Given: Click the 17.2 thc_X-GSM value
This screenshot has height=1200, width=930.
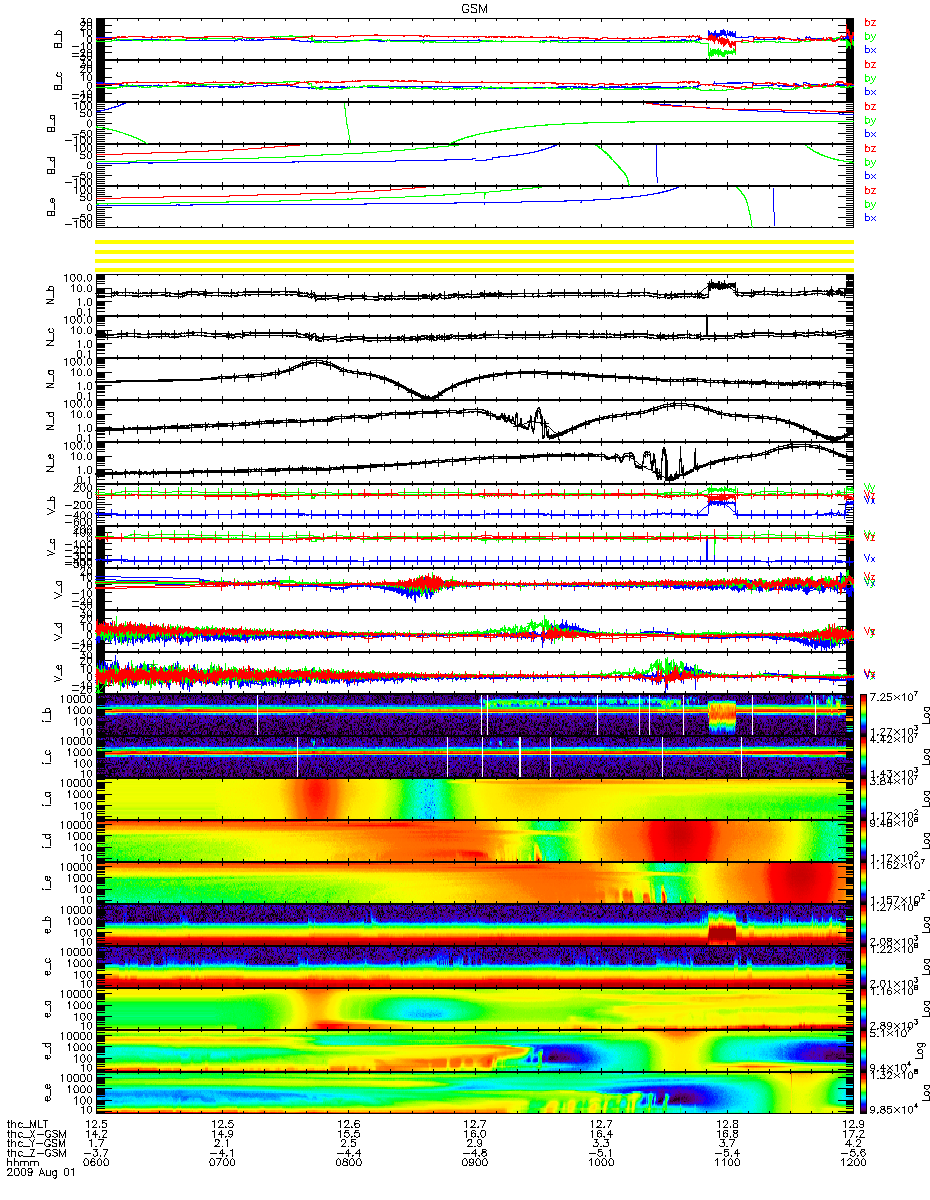Looking at the screenshot, I should (852, 1134).
